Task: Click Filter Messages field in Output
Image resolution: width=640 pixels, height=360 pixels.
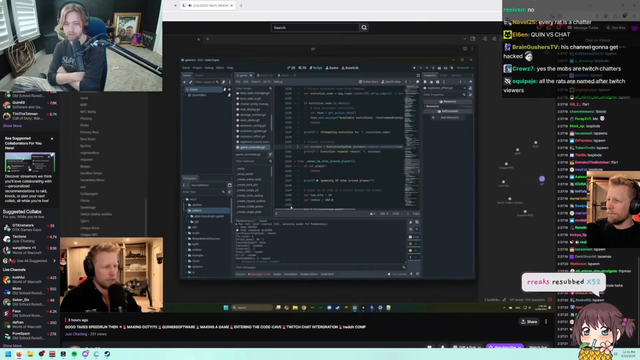Action: 320,267
